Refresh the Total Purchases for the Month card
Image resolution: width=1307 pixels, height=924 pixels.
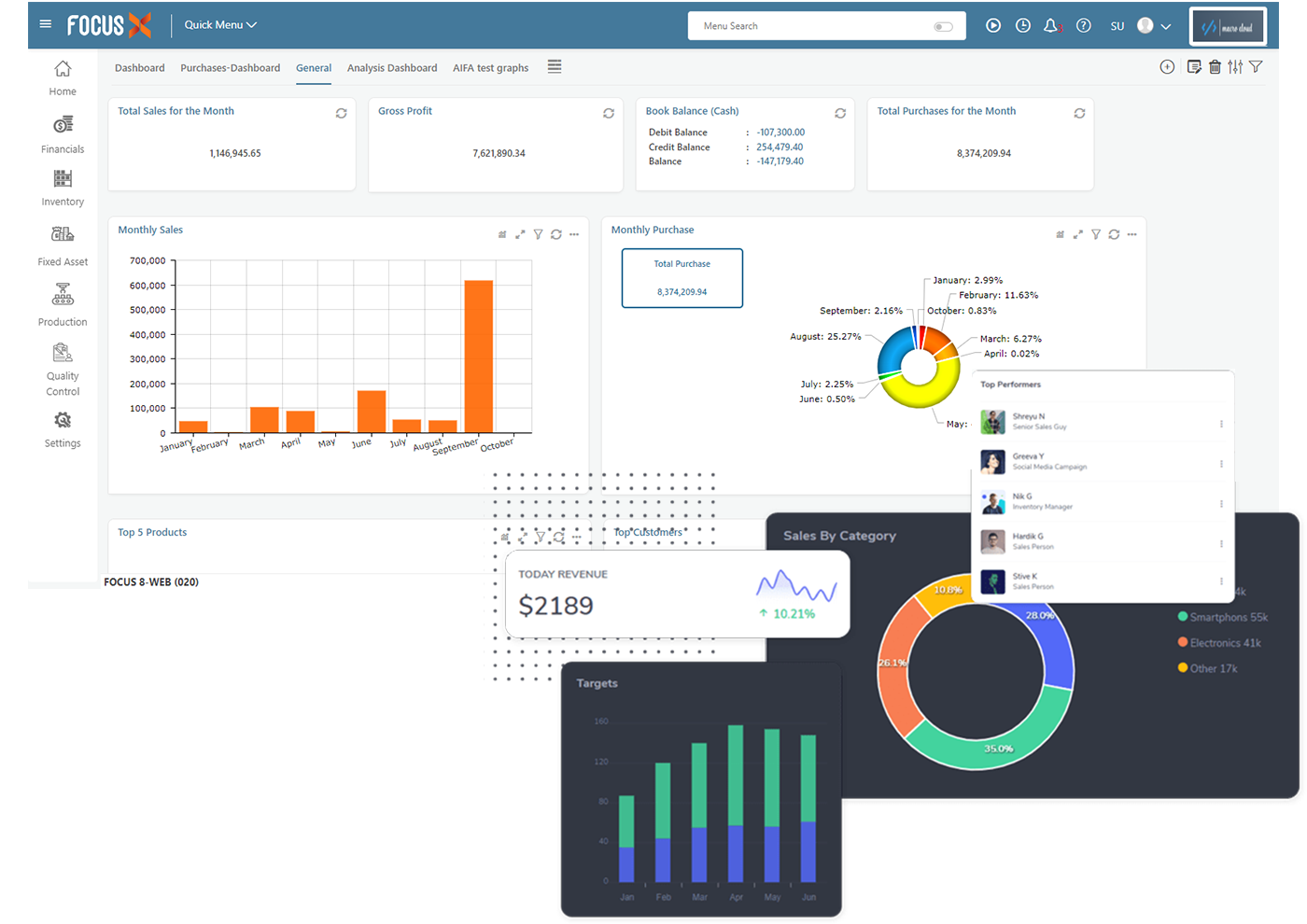[x=1079, y=113]
